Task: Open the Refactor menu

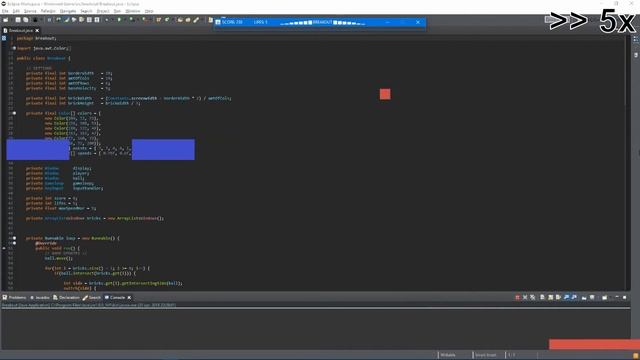Action: pos(48,11)
